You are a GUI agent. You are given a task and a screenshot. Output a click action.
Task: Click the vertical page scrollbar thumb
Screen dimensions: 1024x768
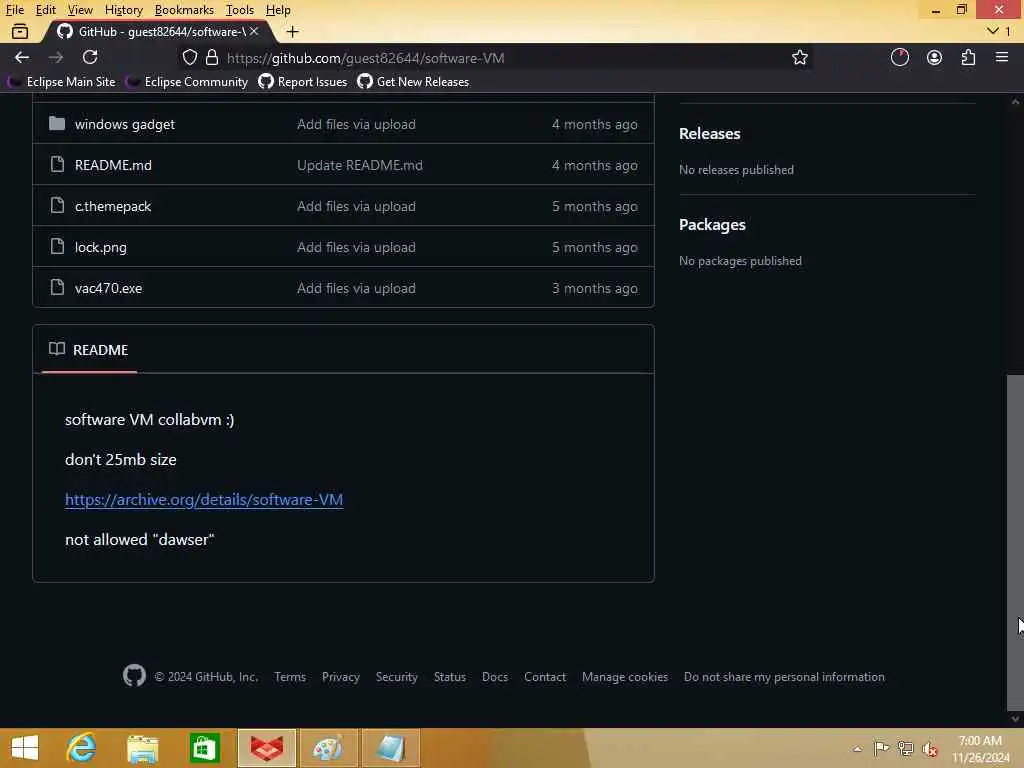click(1015, 542)
